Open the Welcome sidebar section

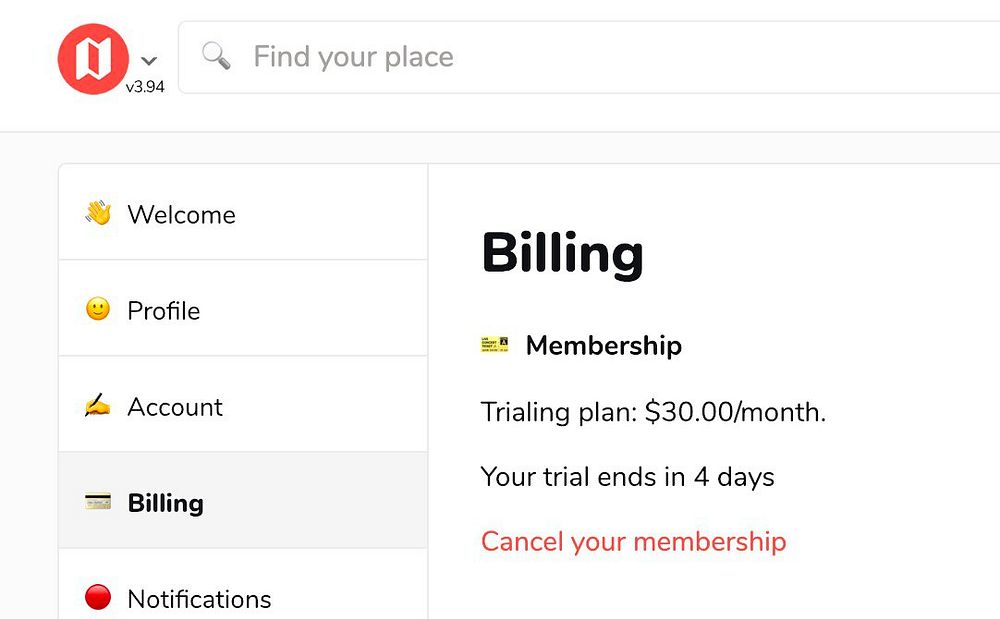181,215
